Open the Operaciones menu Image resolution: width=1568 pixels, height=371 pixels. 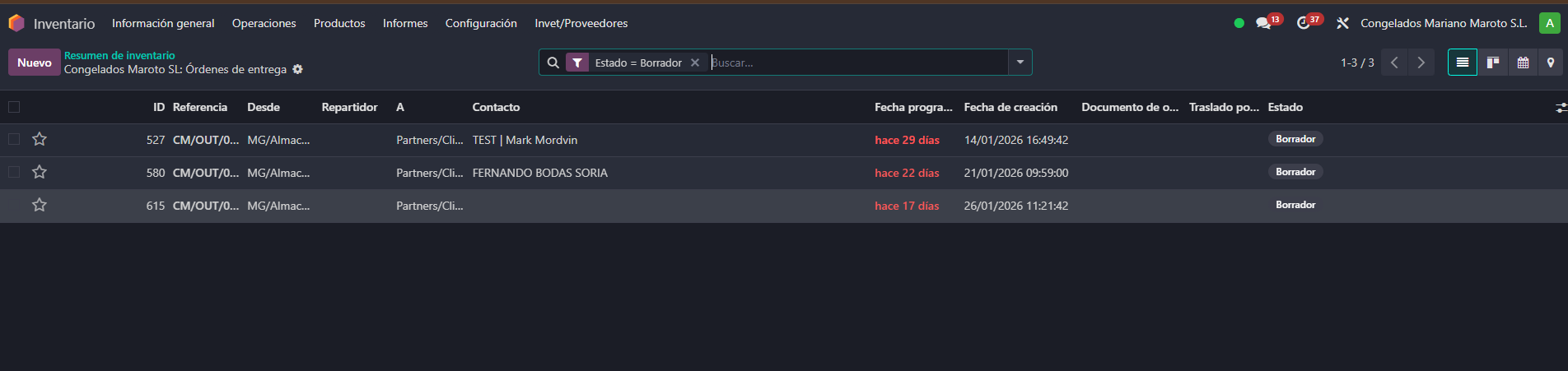[x=264, y=23]
